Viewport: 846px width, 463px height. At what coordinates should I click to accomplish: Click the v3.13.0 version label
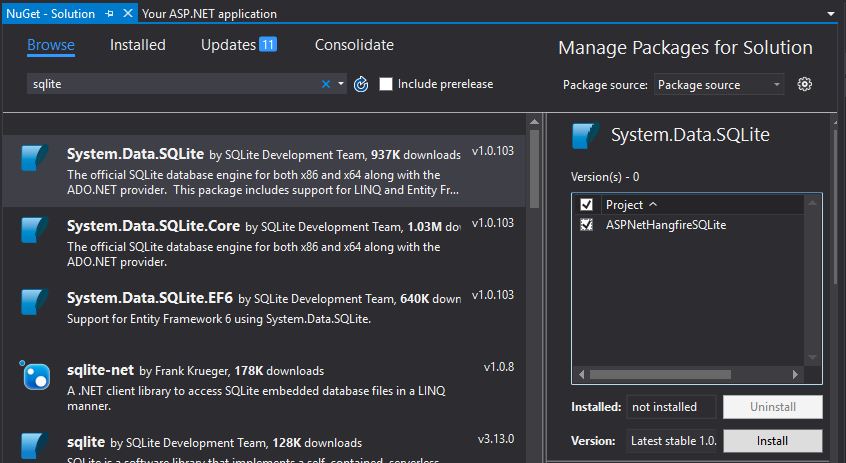pyautogui.click(x=496, y=439)
